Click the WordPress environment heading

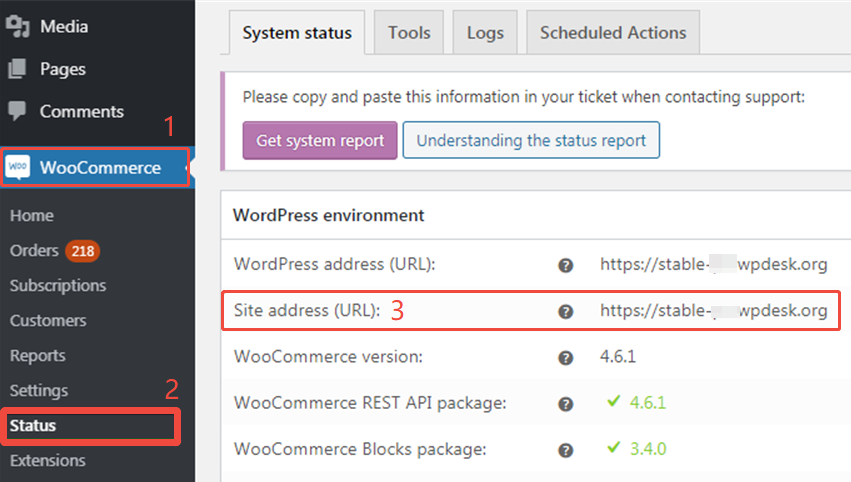[x=328, y=215]
